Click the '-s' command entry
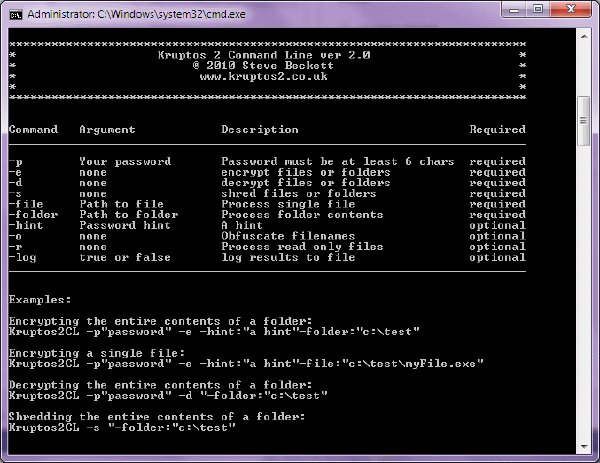 coord(16,194)
